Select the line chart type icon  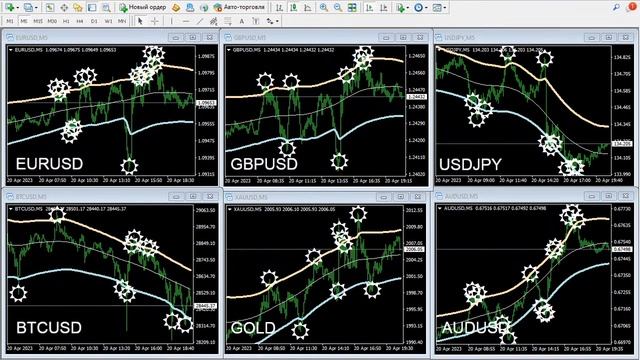pyautogui.click(x=307, y=7)
